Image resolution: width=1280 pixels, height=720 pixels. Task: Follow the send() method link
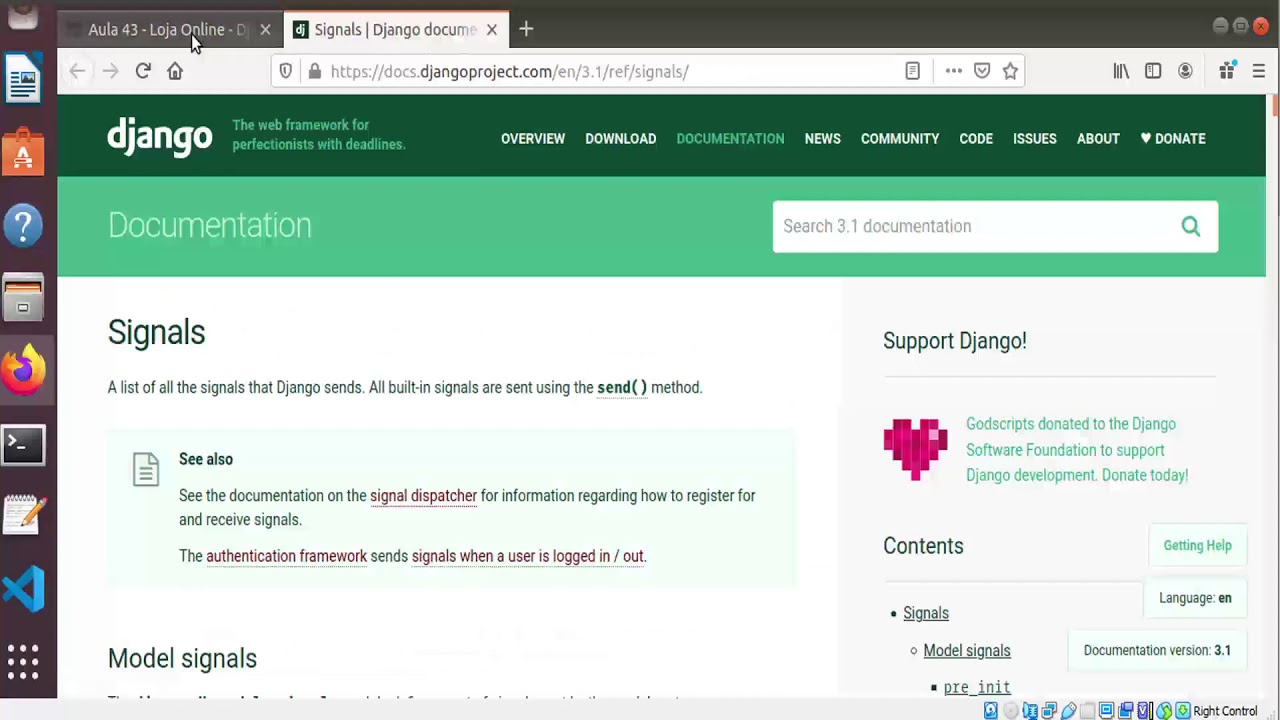(622, 388)
